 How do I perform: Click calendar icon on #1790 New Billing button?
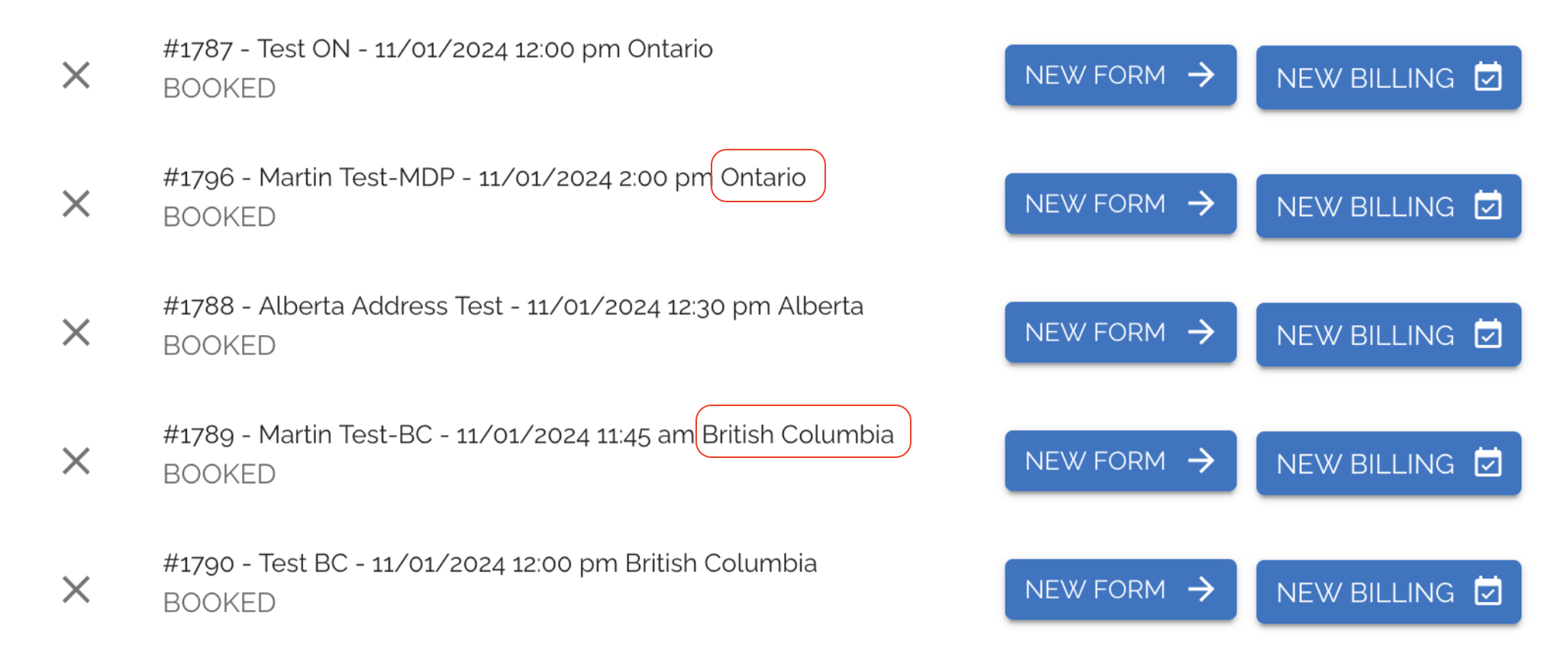(1488, 592)
